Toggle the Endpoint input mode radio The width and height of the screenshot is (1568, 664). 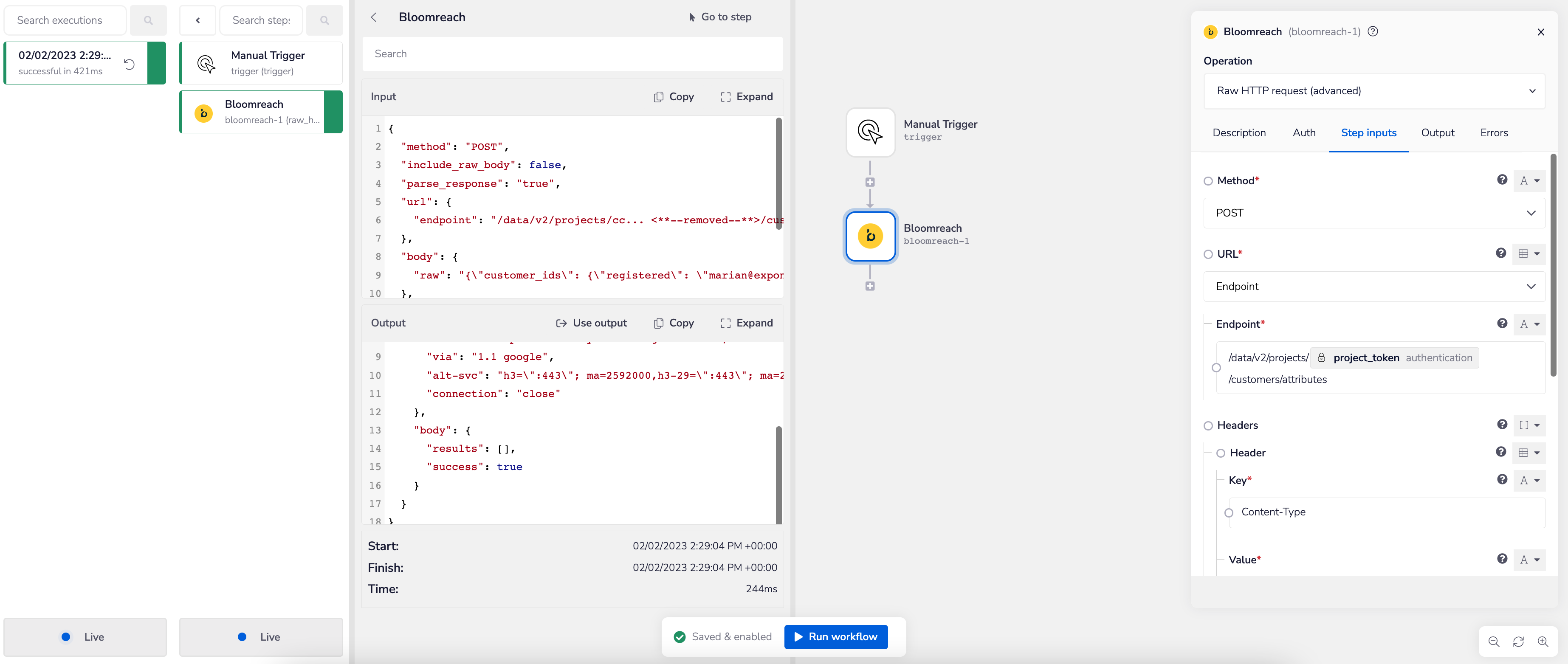click(1217, 368)
